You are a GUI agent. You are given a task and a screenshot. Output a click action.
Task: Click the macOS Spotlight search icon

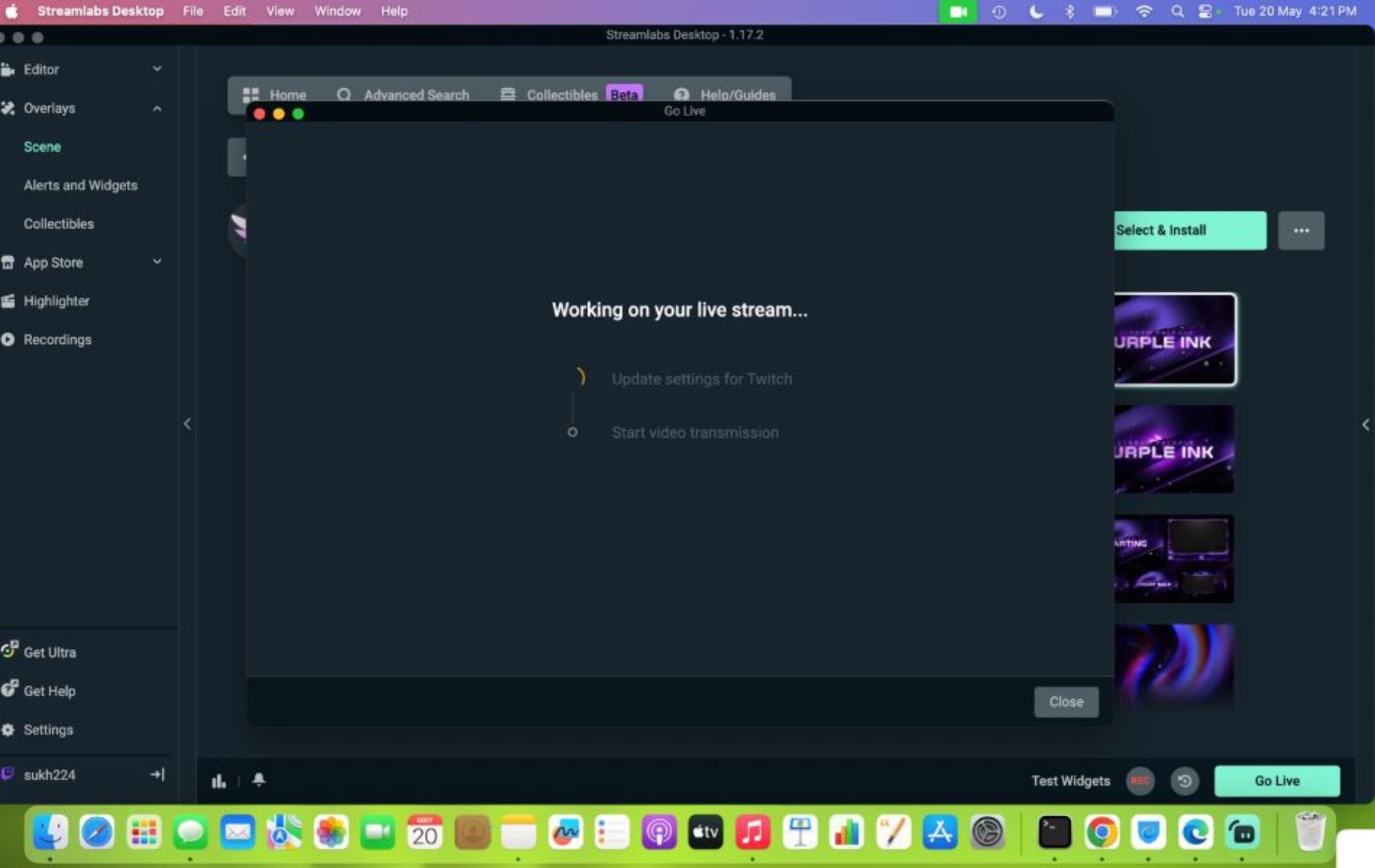[1177, 11]
